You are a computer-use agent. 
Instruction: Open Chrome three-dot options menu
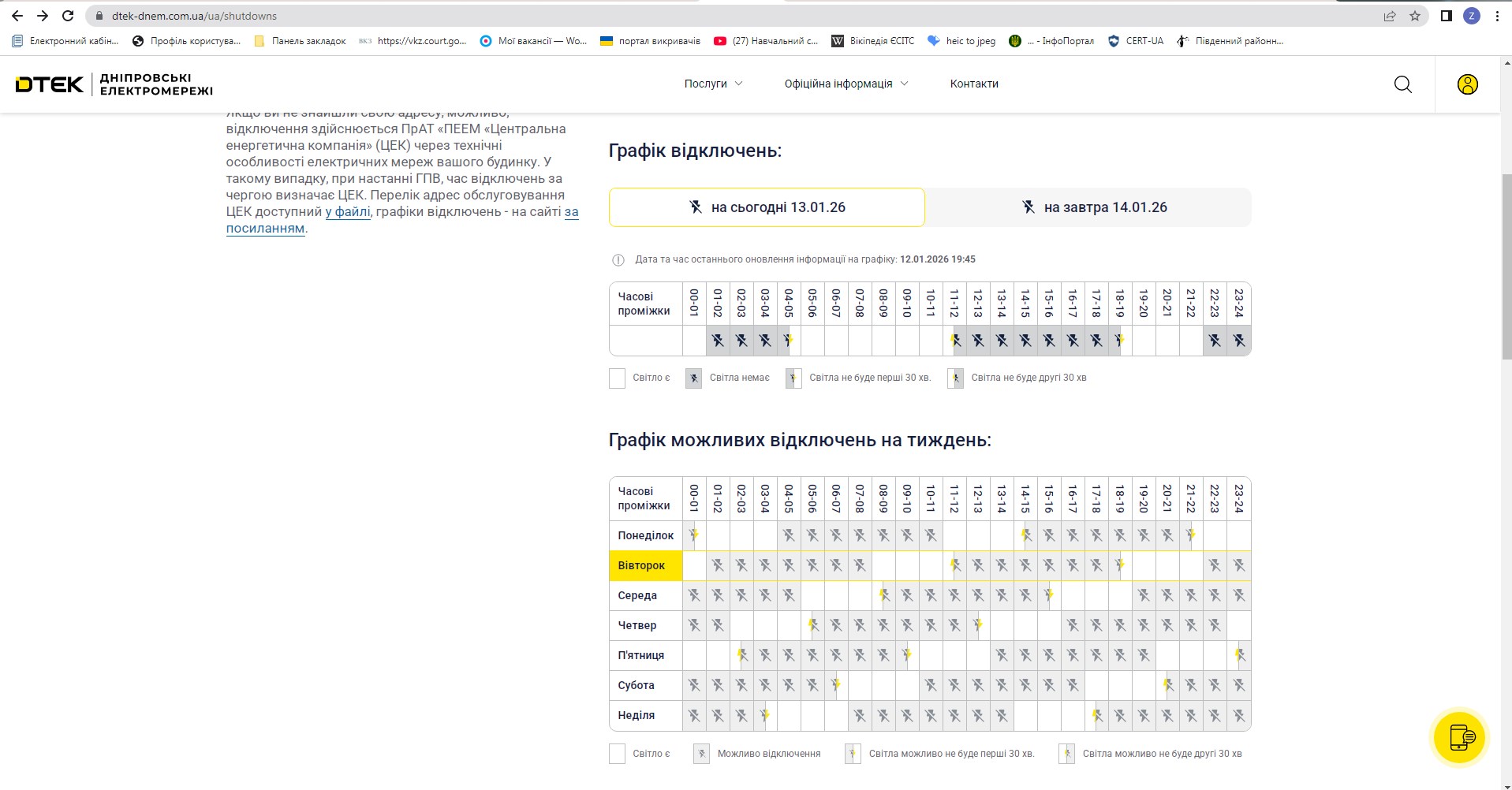click(x=1497, y=16)
